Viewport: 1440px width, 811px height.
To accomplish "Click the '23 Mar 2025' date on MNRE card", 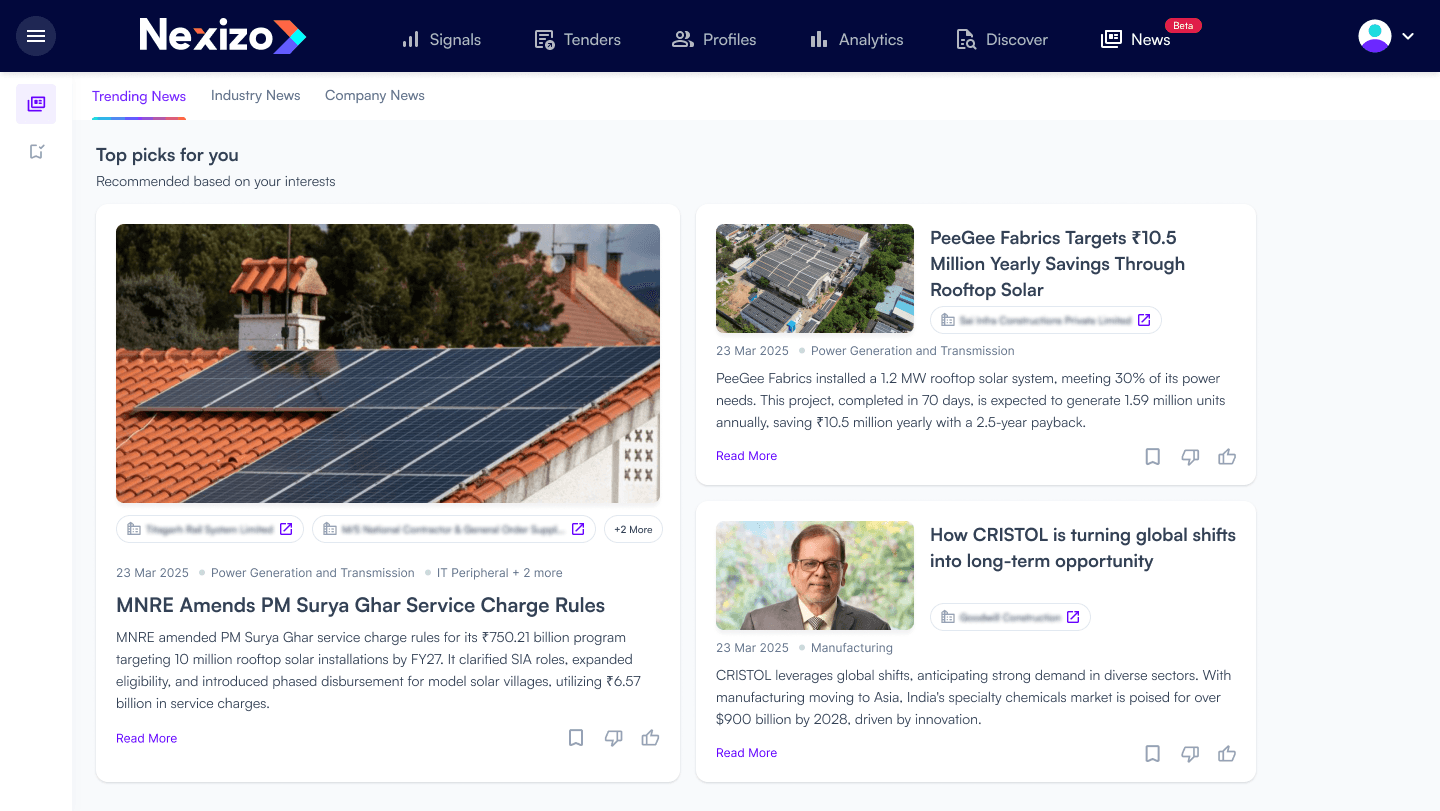I will pos(152,573).
